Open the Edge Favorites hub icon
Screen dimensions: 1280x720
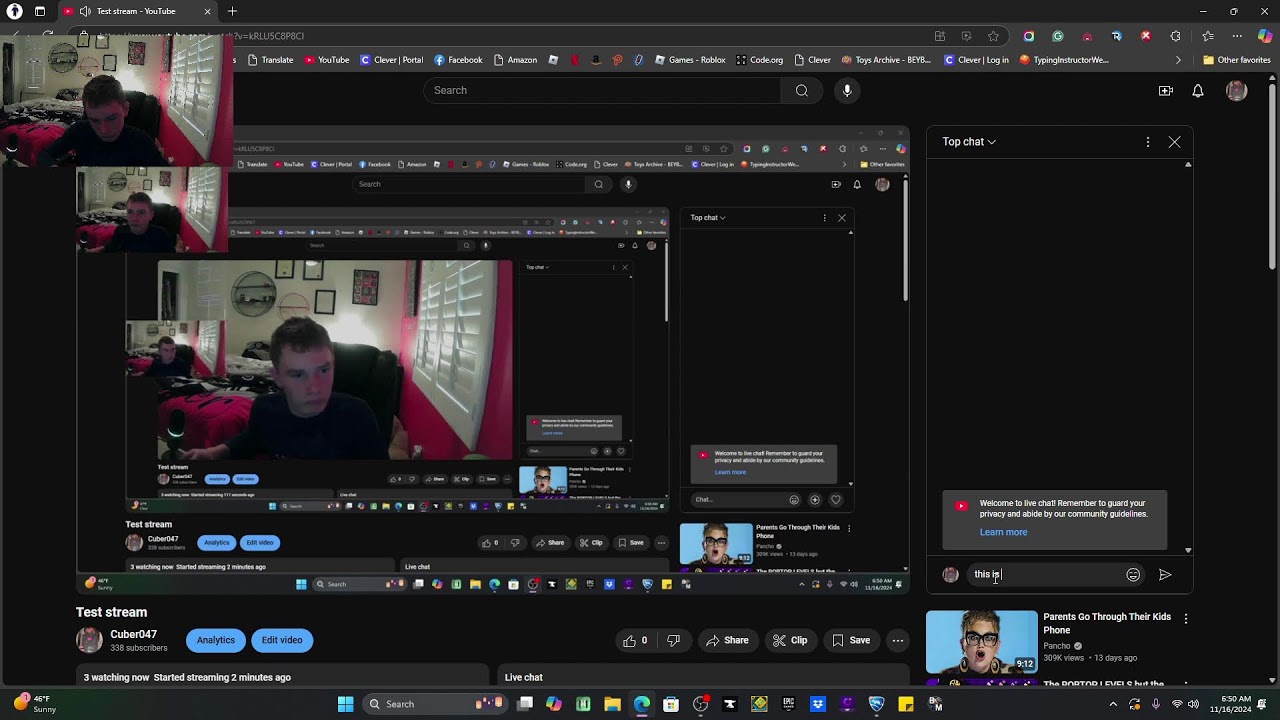click(1208, 36)
